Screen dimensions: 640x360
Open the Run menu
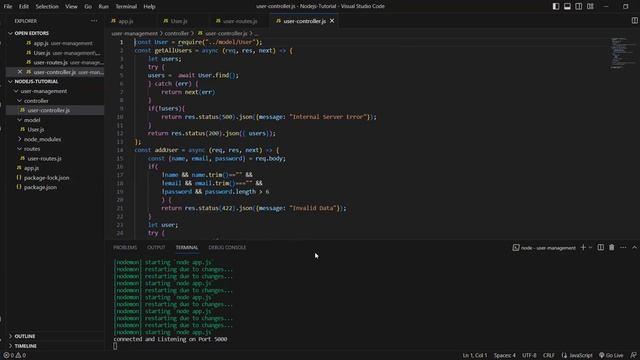pyautogui.click(x=104, y=7)
